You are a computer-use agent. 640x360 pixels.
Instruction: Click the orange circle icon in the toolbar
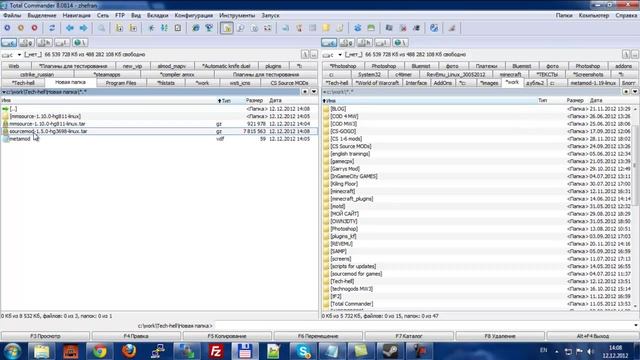click(21, 28)
